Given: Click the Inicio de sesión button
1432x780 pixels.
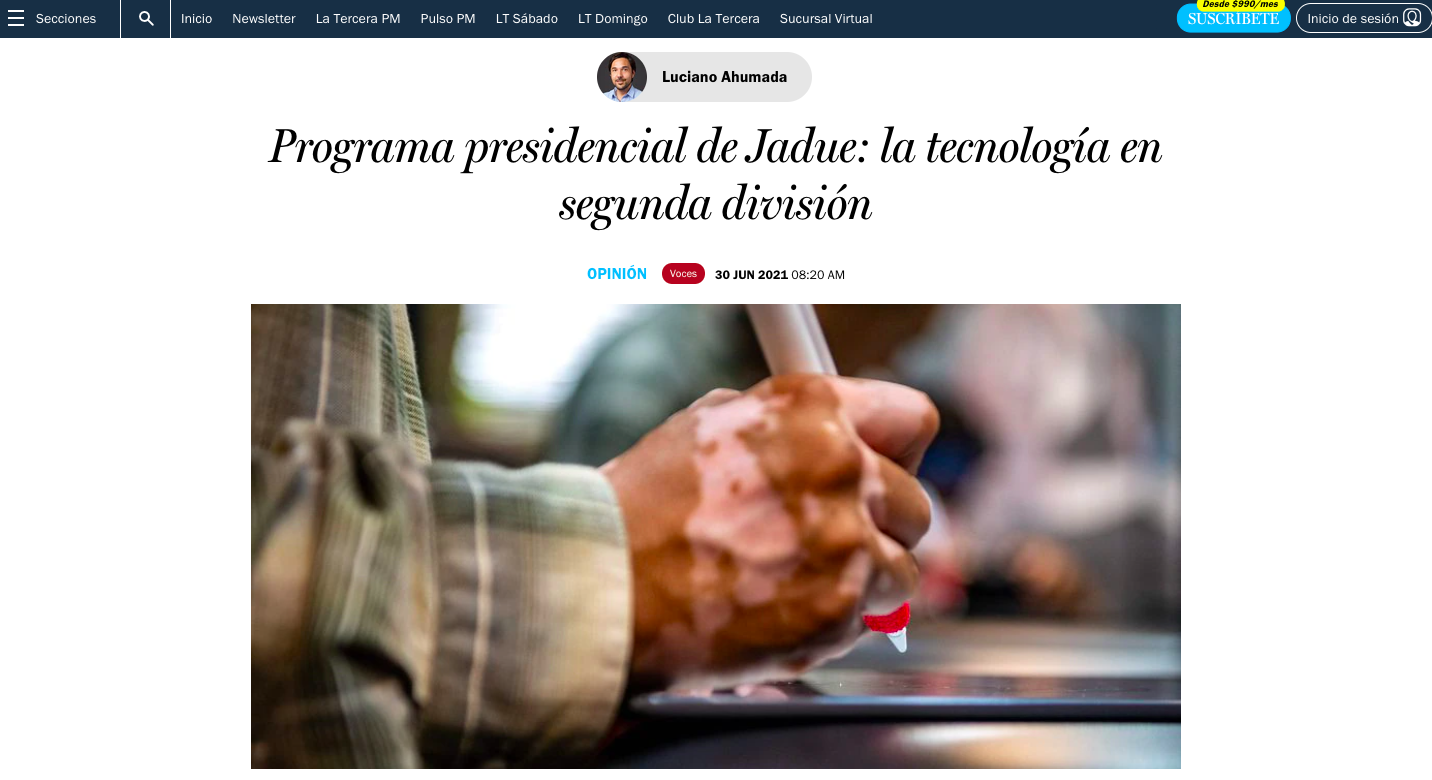Looking at the screenshot, I should tap(1364, 18).
